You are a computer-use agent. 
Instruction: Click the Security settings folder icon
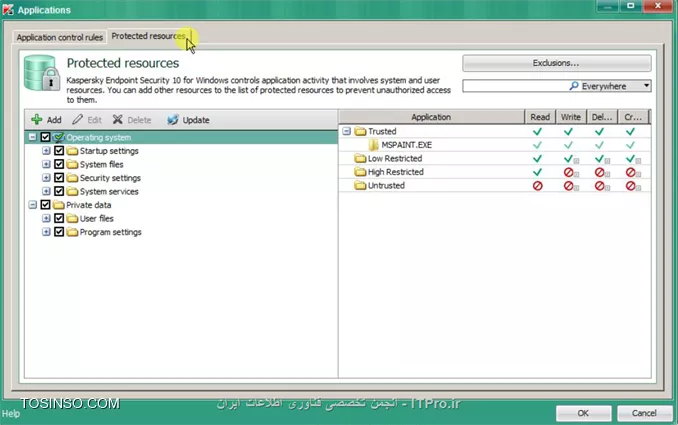coord(72,178)
